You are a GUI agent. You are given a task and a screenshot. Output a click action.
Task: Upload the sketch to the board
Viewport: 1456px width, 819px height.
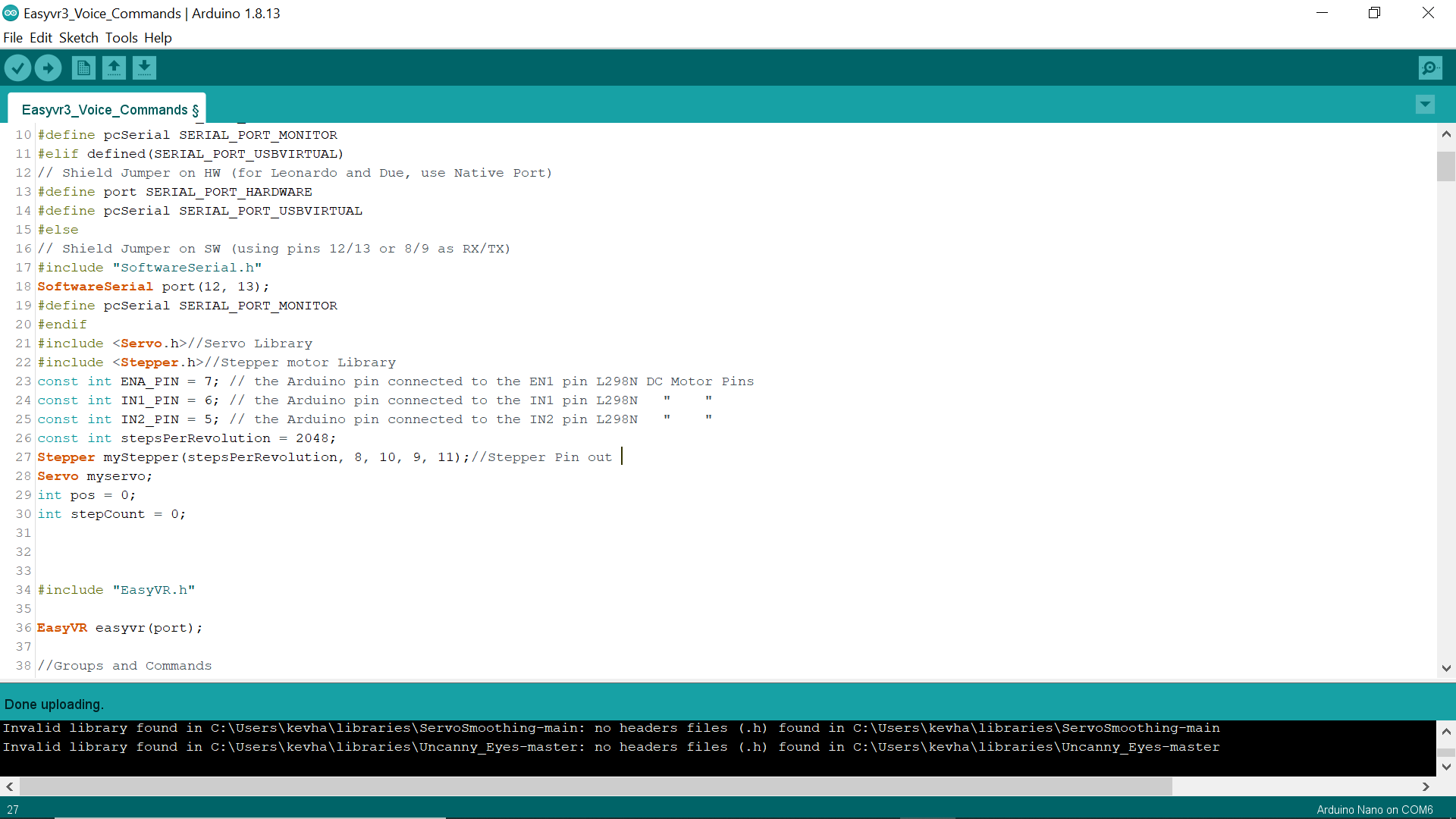click(48, 67)
